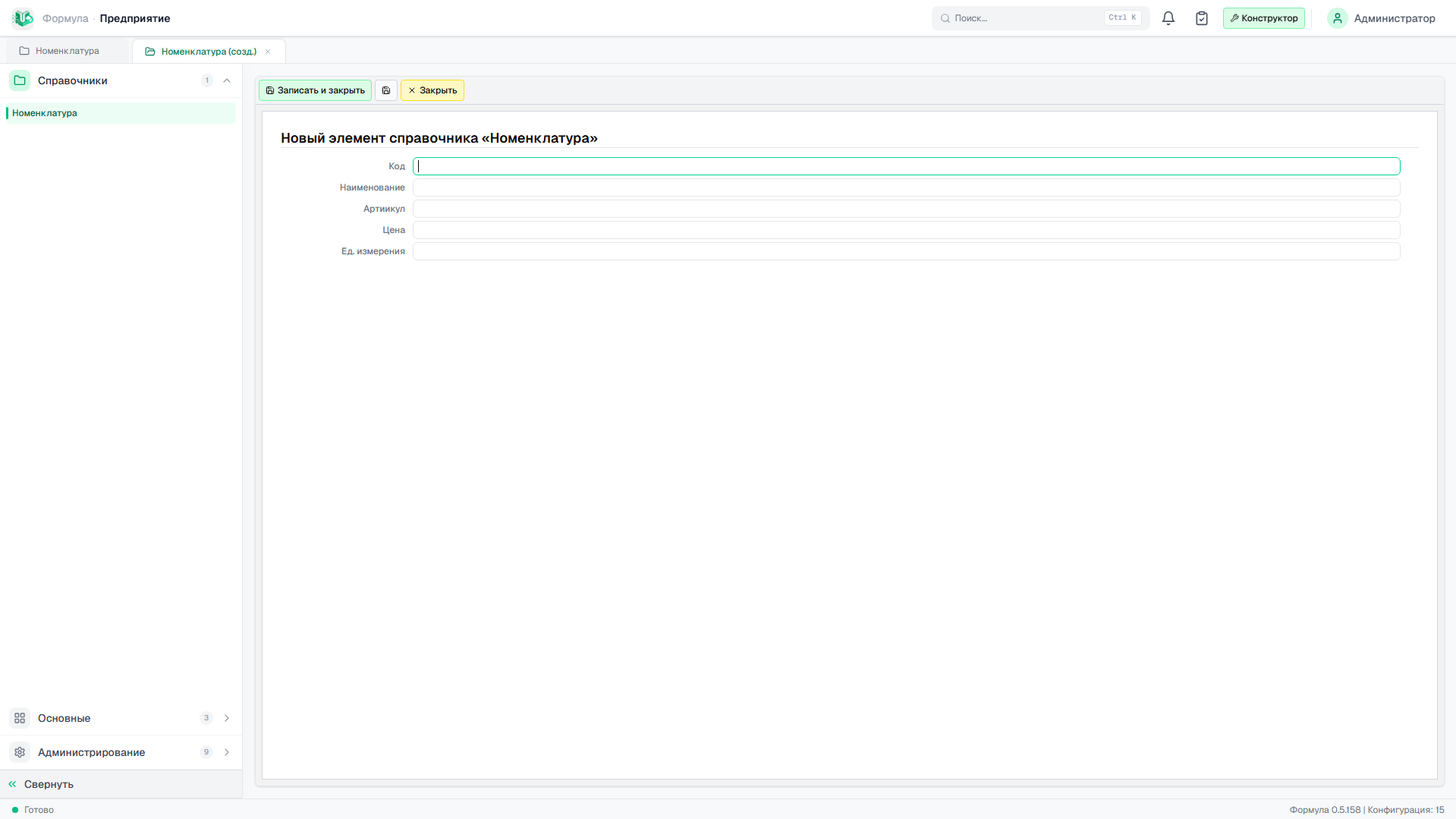Click the Формула app logo icon
The width and height of the screenshot is (1456, 819).
click(23, 17)
